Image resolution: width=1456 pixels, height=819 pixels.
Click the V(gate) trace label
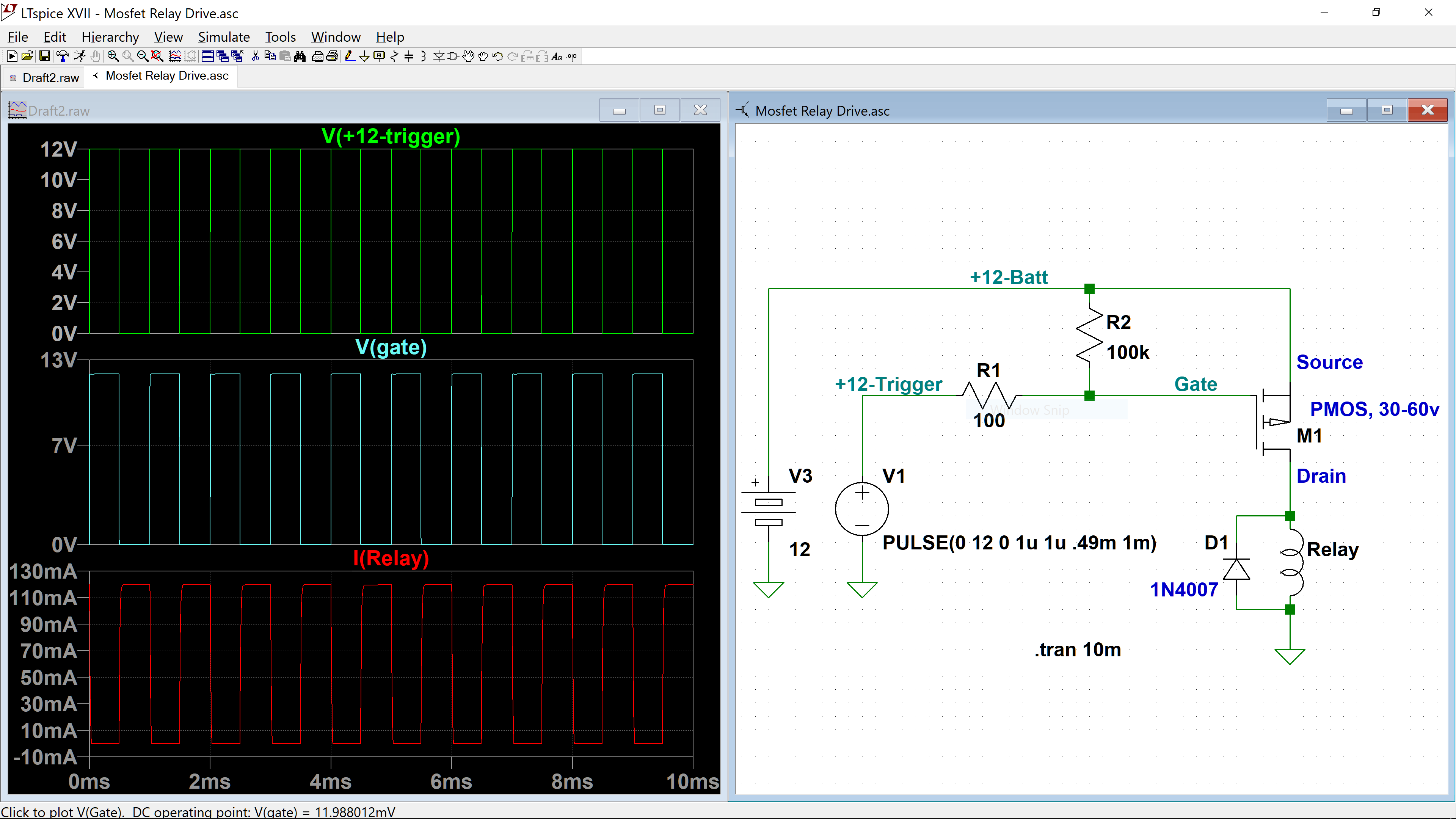pos(391,347)
